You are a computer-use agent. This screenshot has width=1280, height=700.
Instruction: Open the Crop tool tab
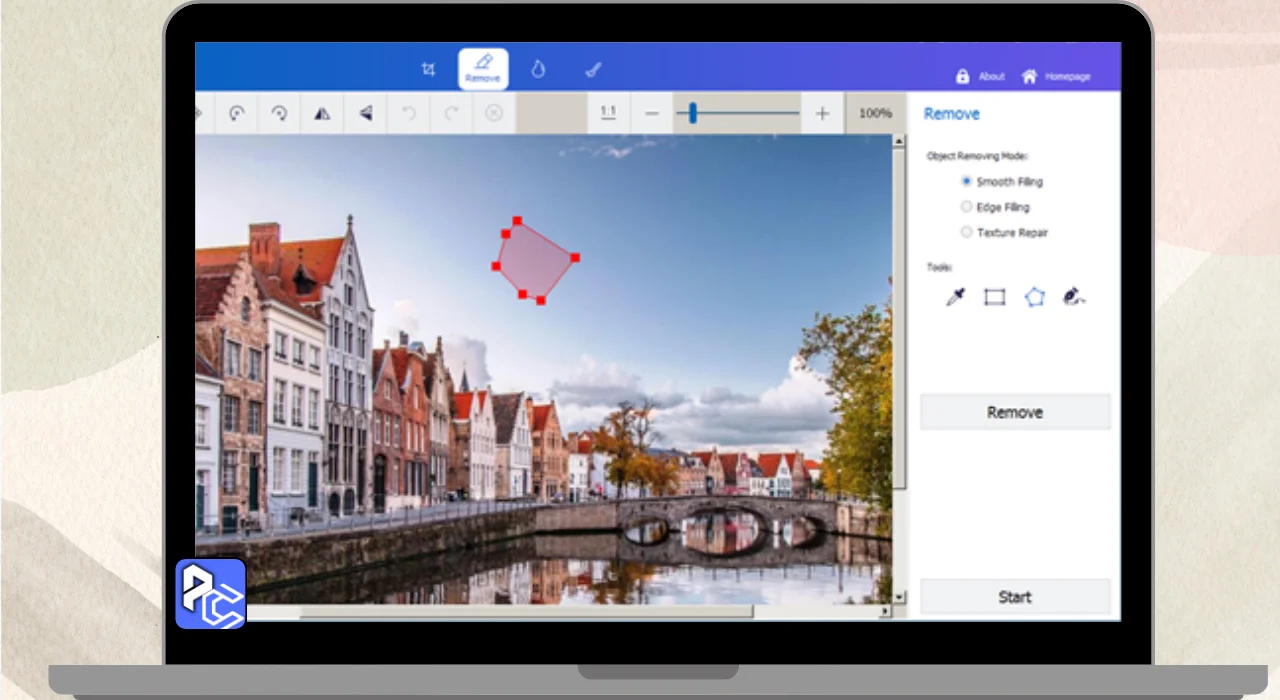428,69
